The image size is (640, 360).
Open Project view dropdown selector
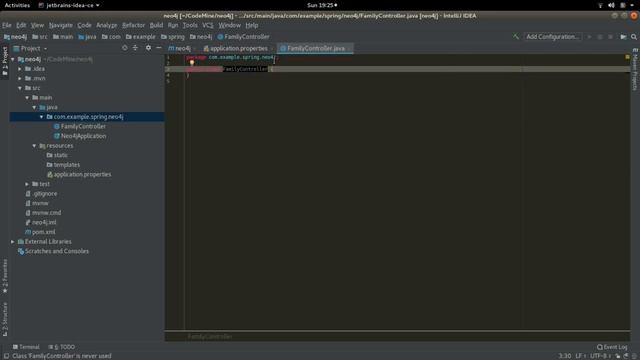click(x=30, y=48)
